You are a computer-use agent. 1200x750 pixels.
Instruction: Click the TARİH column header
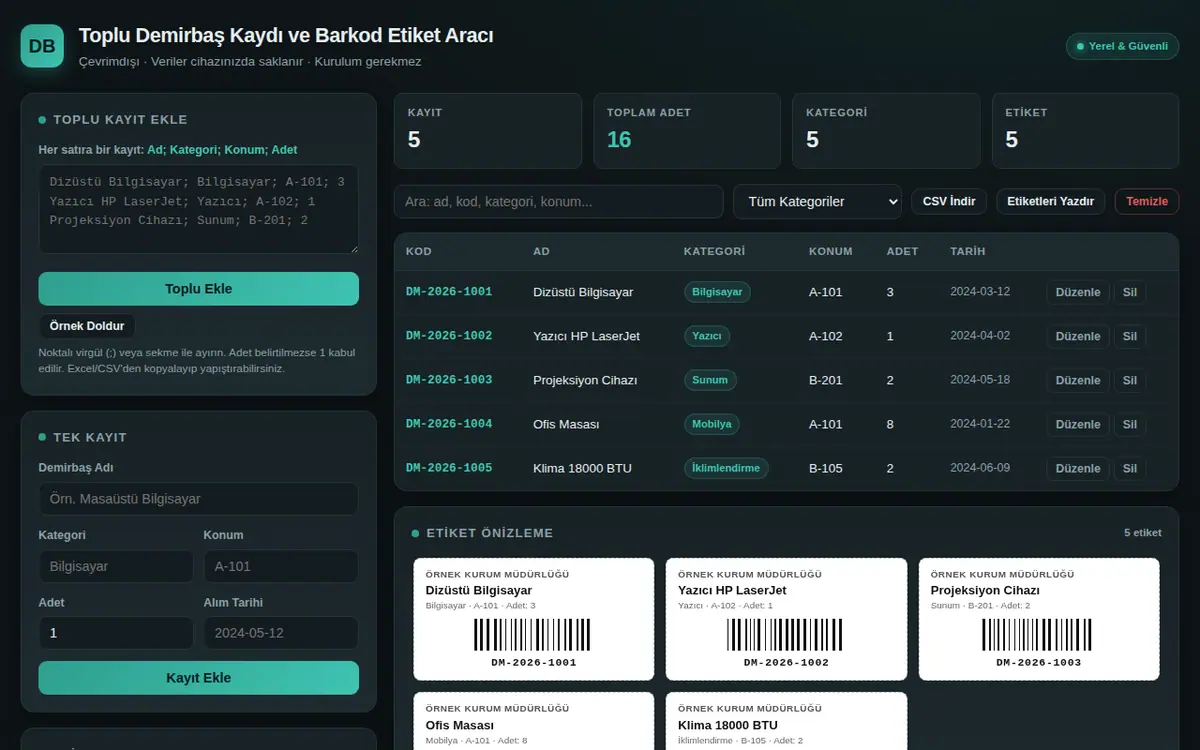pyautogui.click(x=967, y=252)
